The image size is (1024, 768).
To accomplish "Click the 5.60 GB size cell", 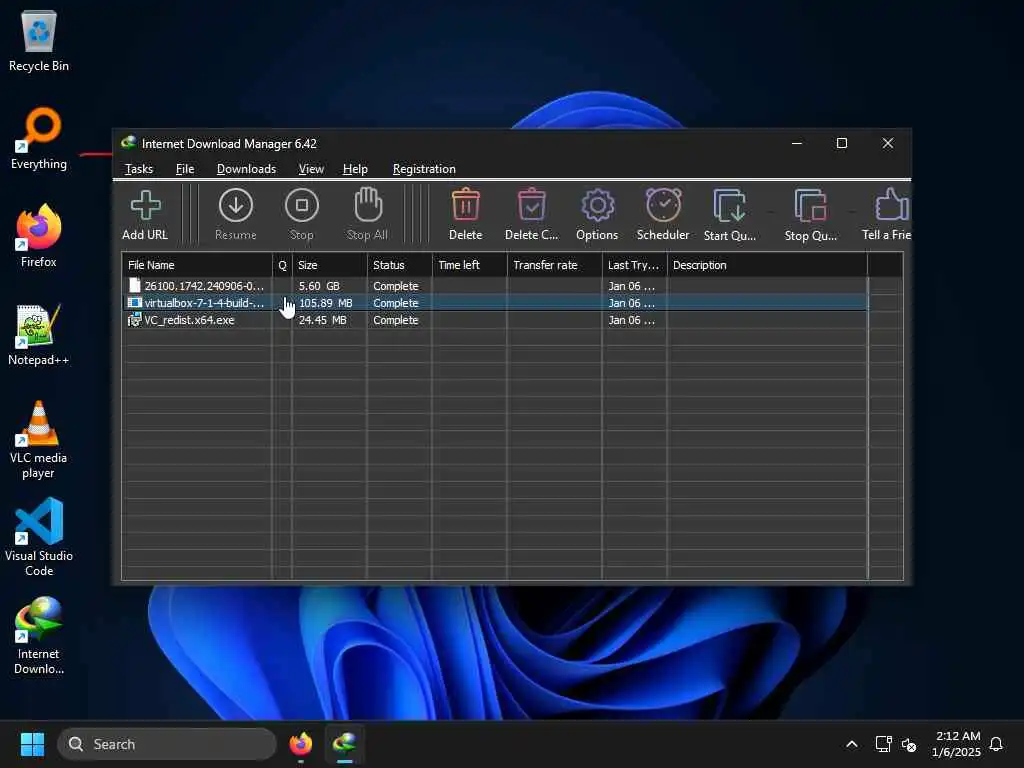I will tap(319, 286).
